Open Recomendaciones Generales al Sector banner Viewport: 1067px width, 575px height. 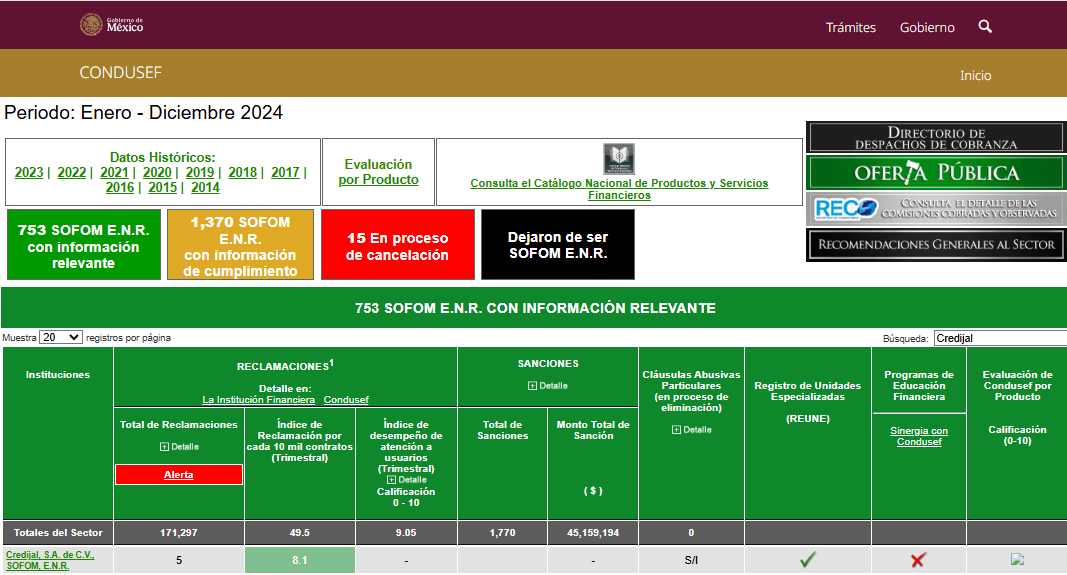[936, 244]
